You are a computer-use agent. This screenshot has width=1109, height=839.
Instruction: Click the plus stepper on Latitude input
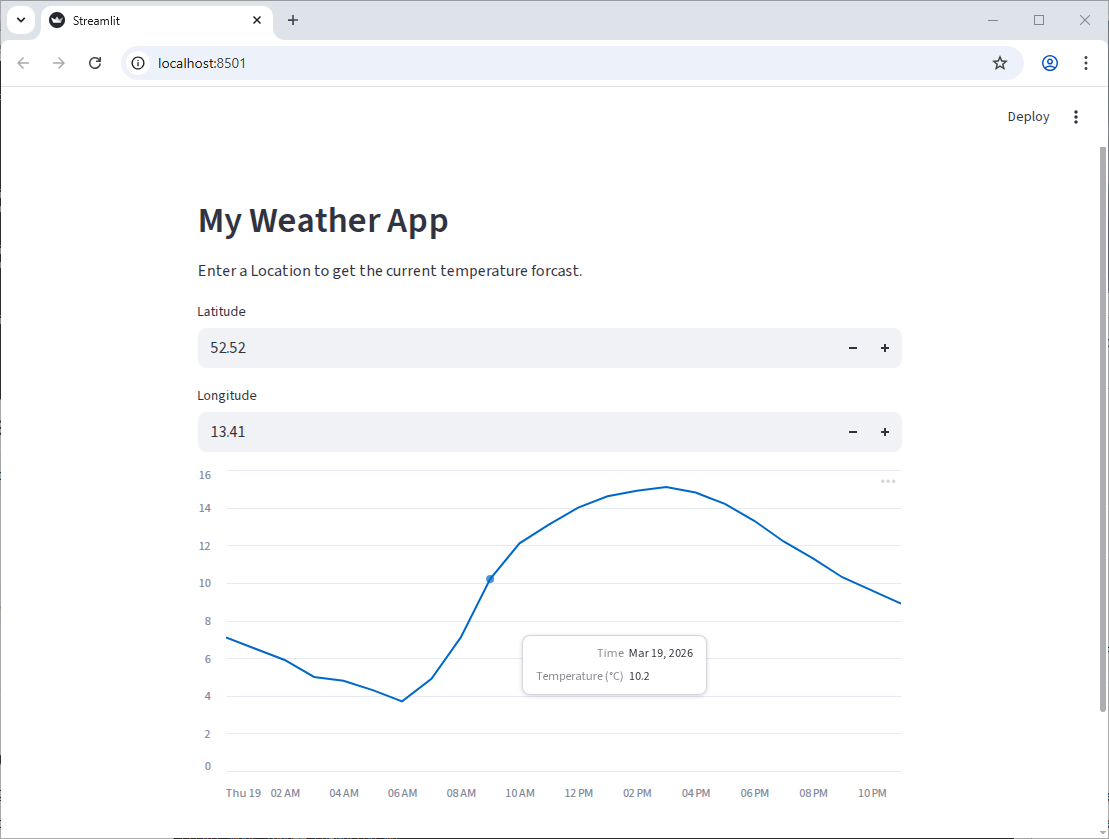(x=885, y=348)
